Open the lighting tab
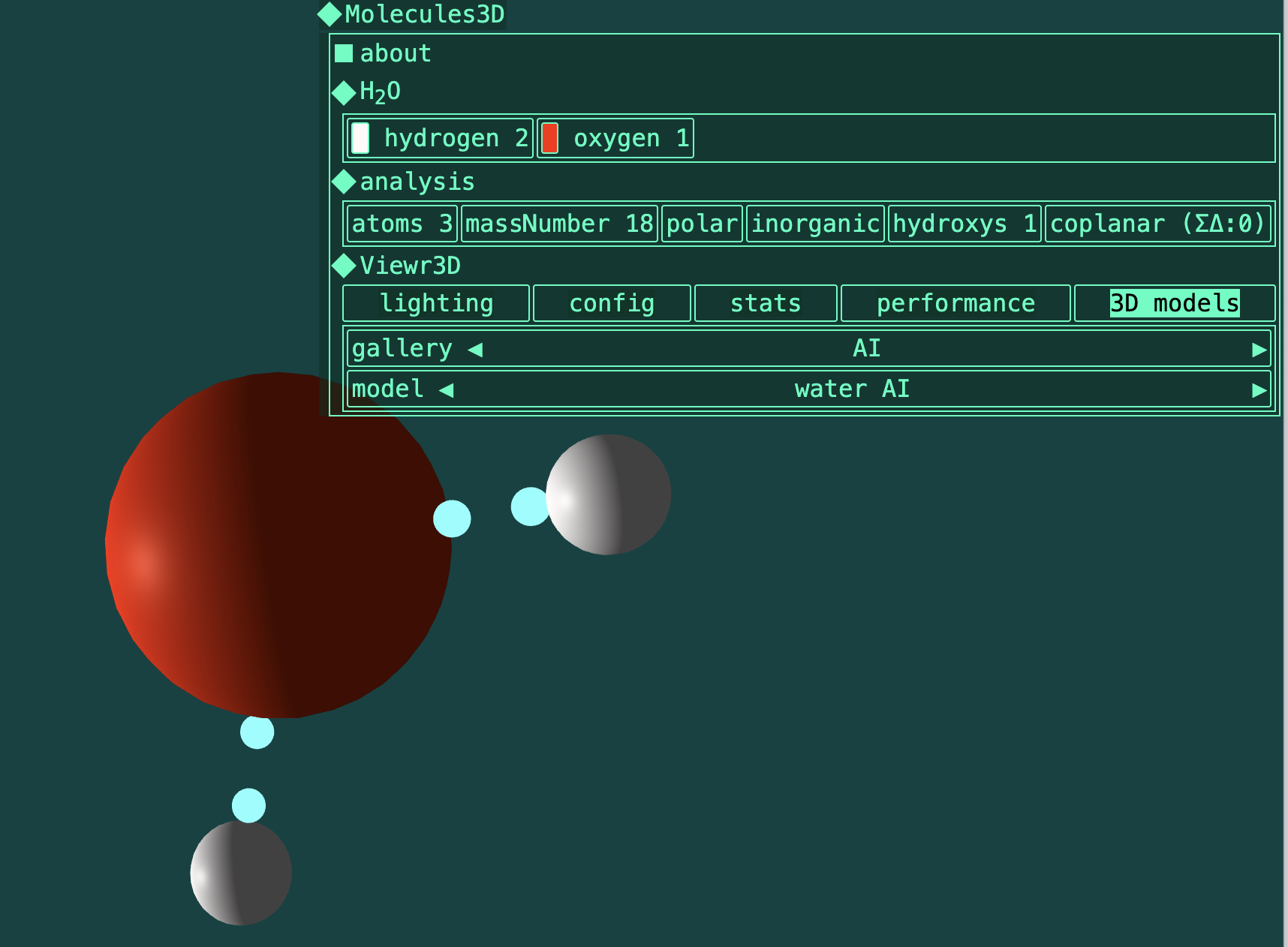This screenshot has height=947, width=1288. [436, 303]
